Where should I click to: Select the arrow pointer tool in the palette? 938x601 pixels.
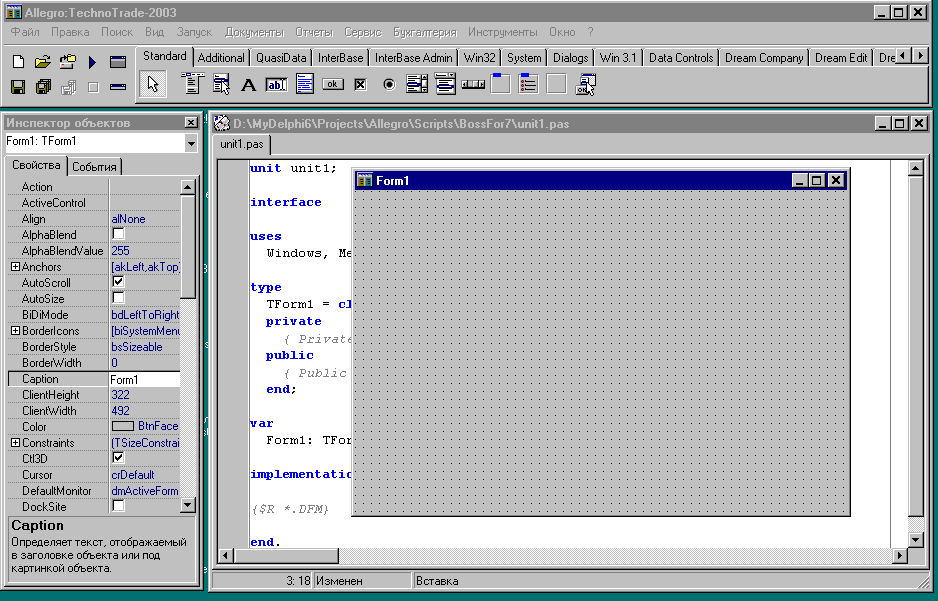(x=153, y=84)
